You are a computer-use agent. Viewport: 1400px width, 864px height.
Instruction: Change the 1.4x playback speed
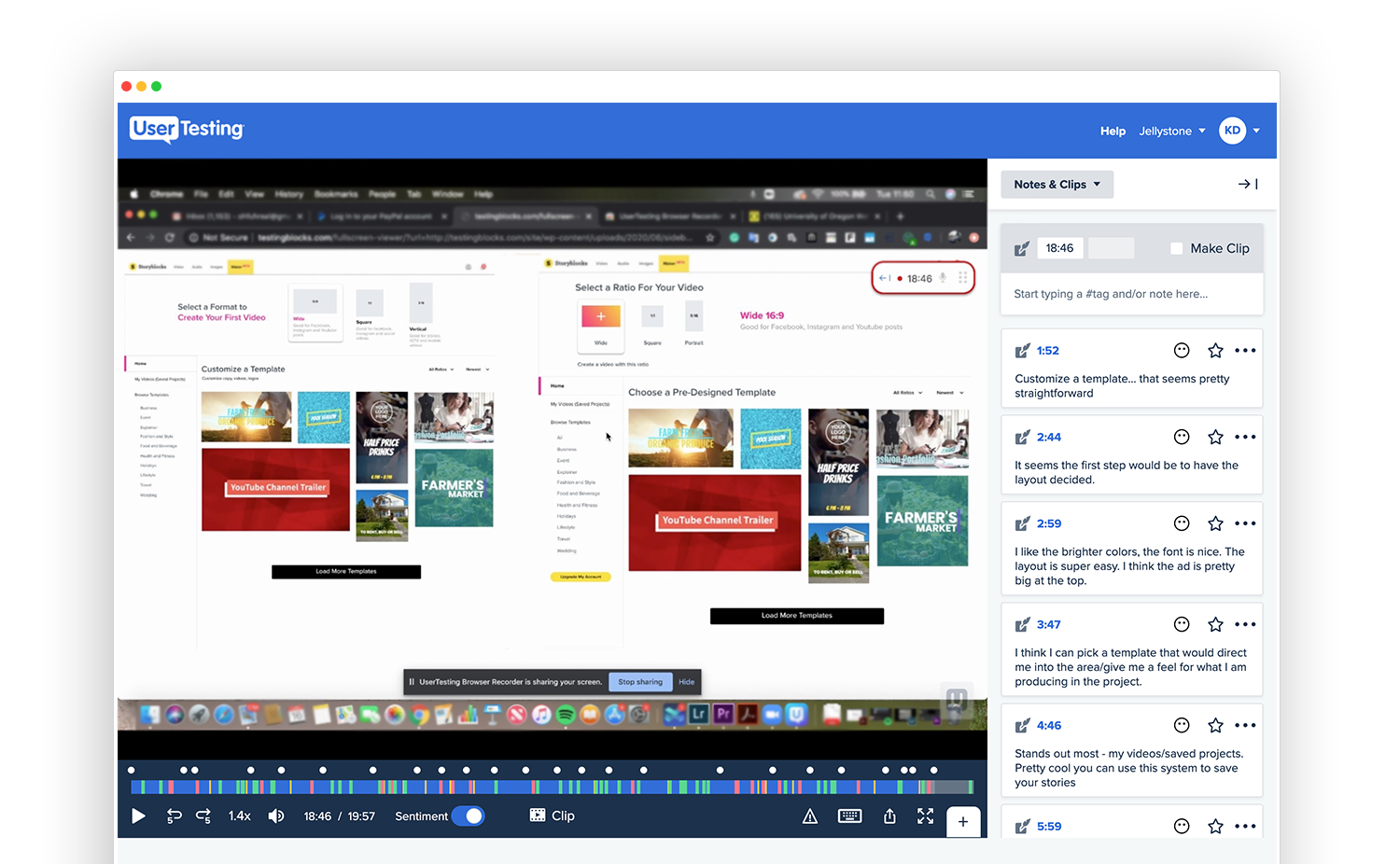pos(240,816)
